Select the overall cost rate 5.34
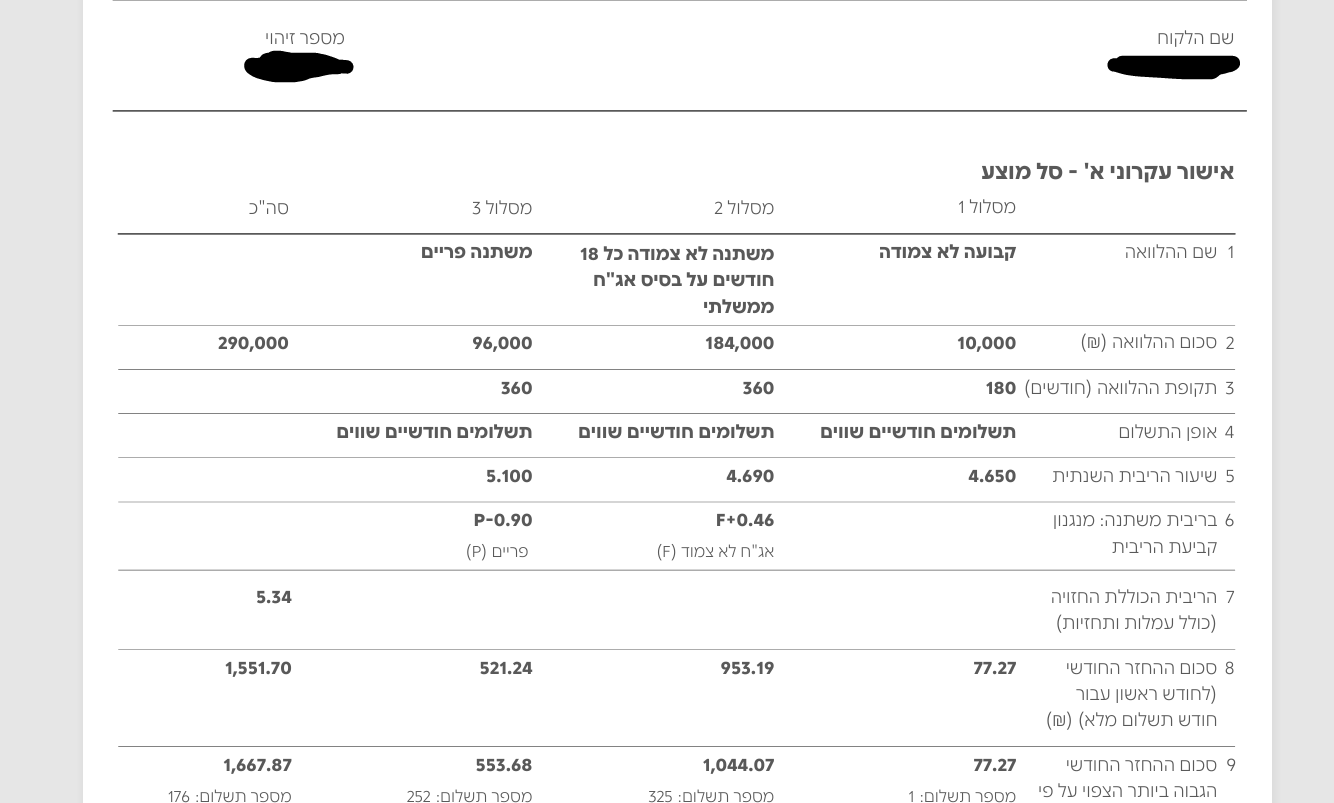 click(273, 597)
